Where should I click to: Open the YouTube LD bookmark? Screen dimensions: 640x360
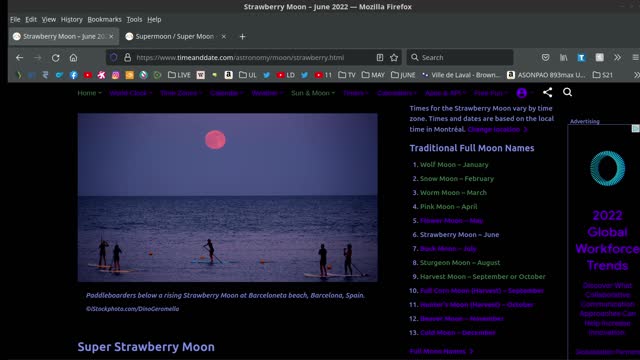[285, 75]
